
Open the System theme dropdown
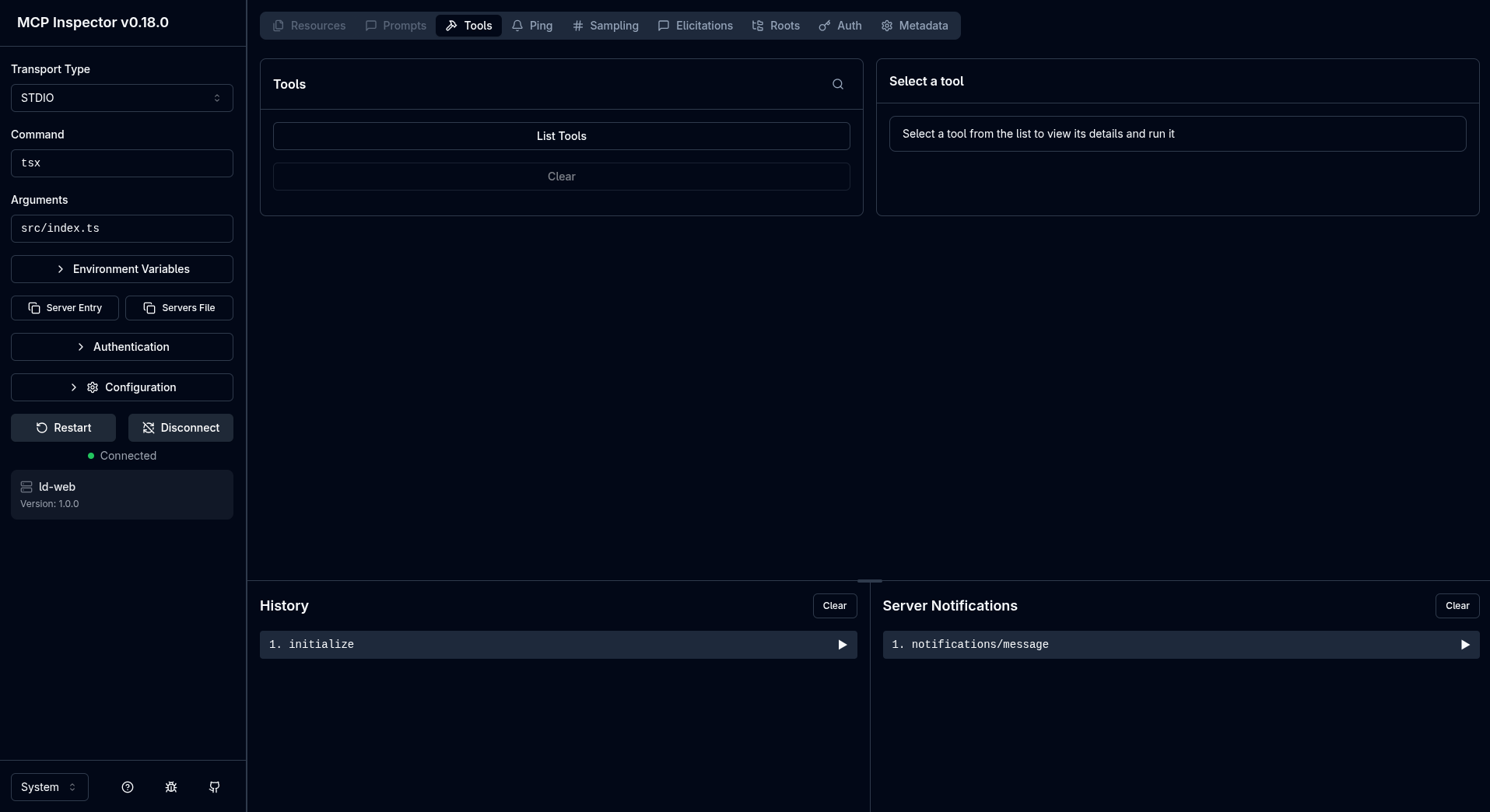coord(49,787)
